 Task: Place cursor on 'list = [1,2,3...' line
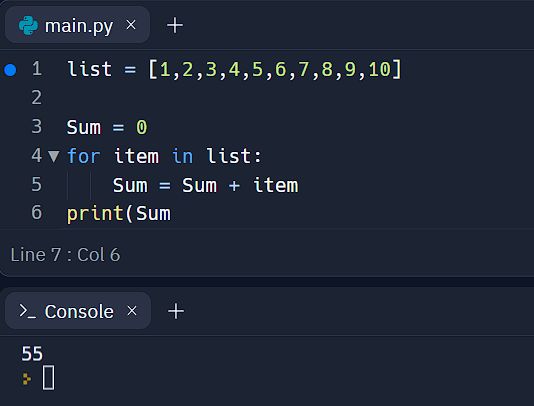pos(235,69)
